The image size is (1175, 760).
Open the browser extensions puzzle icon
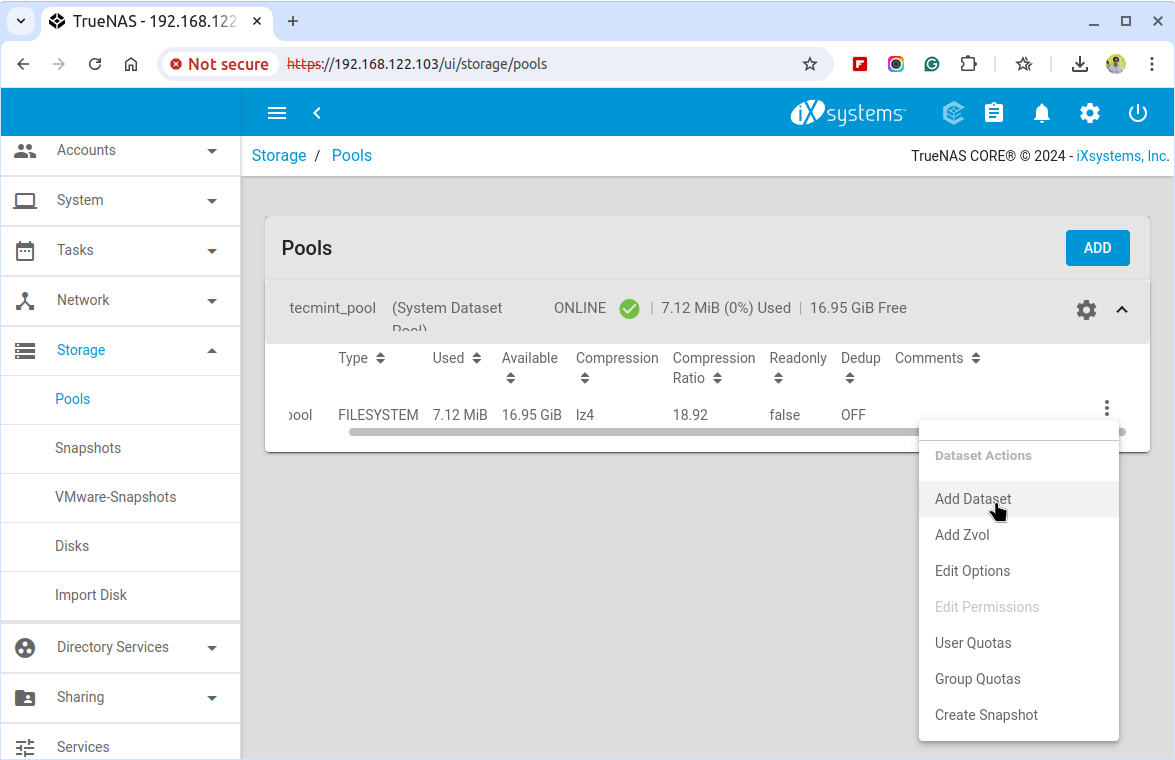[968, 64]
